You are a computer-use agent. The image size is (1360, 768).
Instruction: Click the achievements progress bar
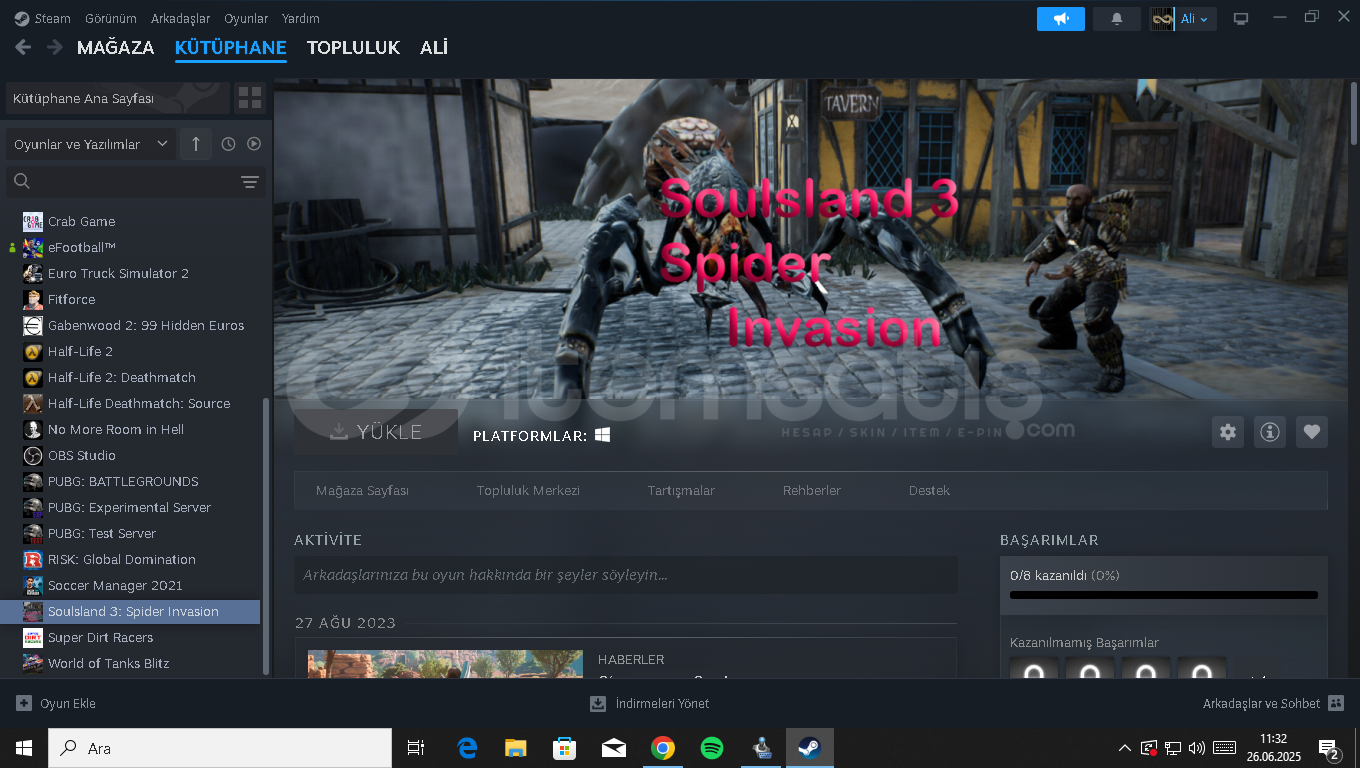[1164, 595]
